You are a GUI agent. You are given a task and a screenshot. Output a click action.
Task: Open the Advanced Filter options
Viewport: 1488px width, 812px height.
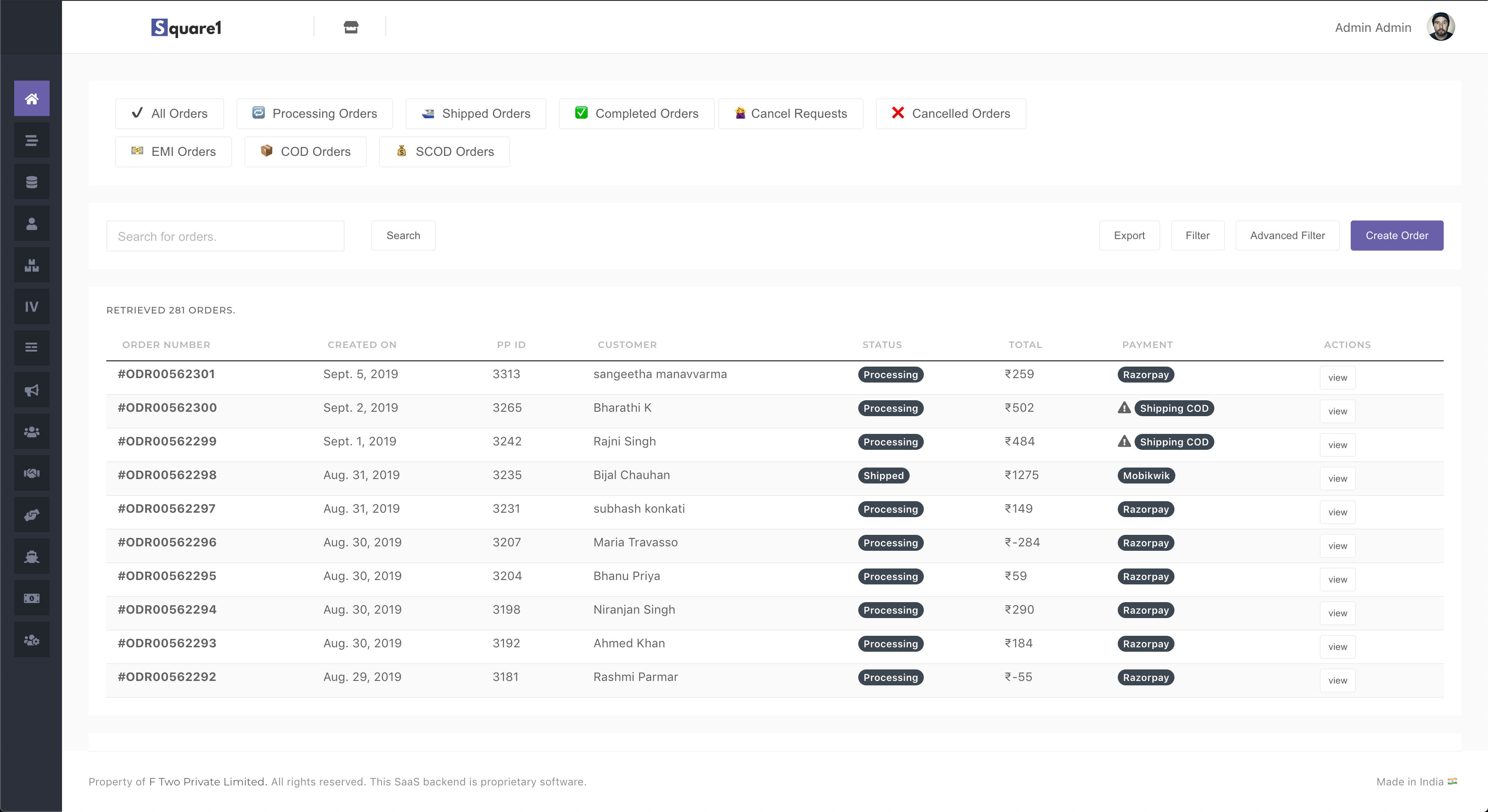[x=1287, y=235]
